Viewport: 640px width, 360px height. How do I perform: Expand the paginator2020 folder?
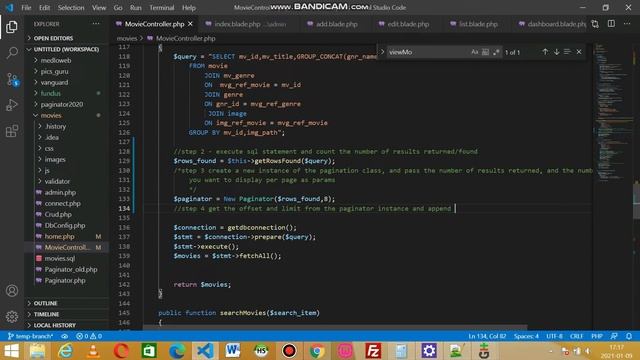coord(67,104)
